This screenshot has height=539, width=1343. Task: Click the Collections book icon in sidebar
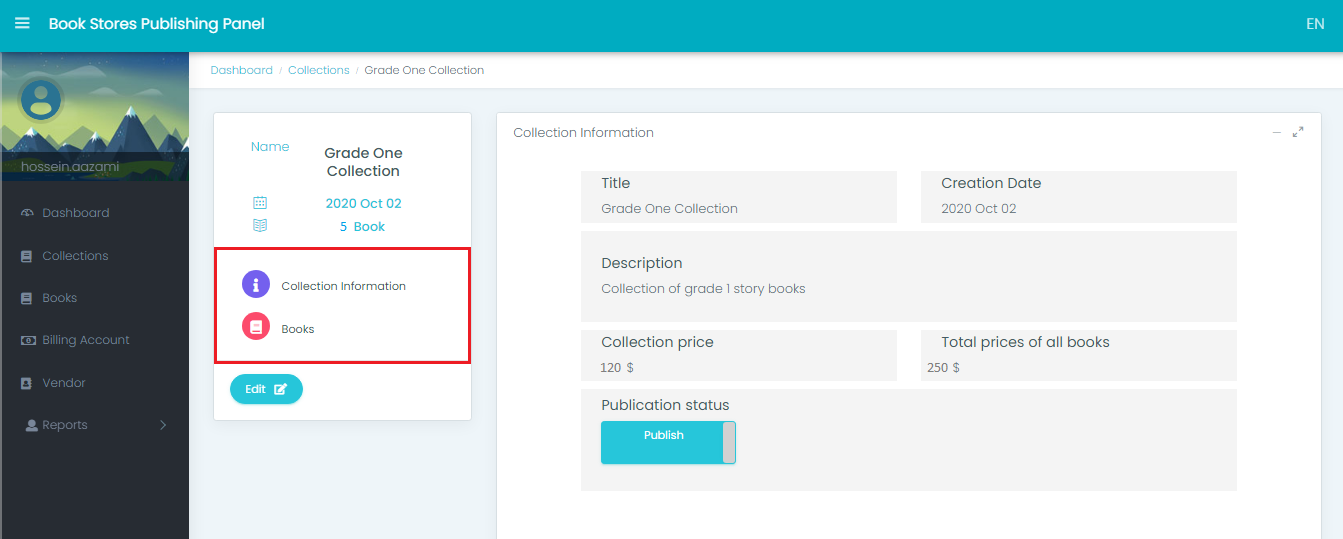click(x=27, y=256)
